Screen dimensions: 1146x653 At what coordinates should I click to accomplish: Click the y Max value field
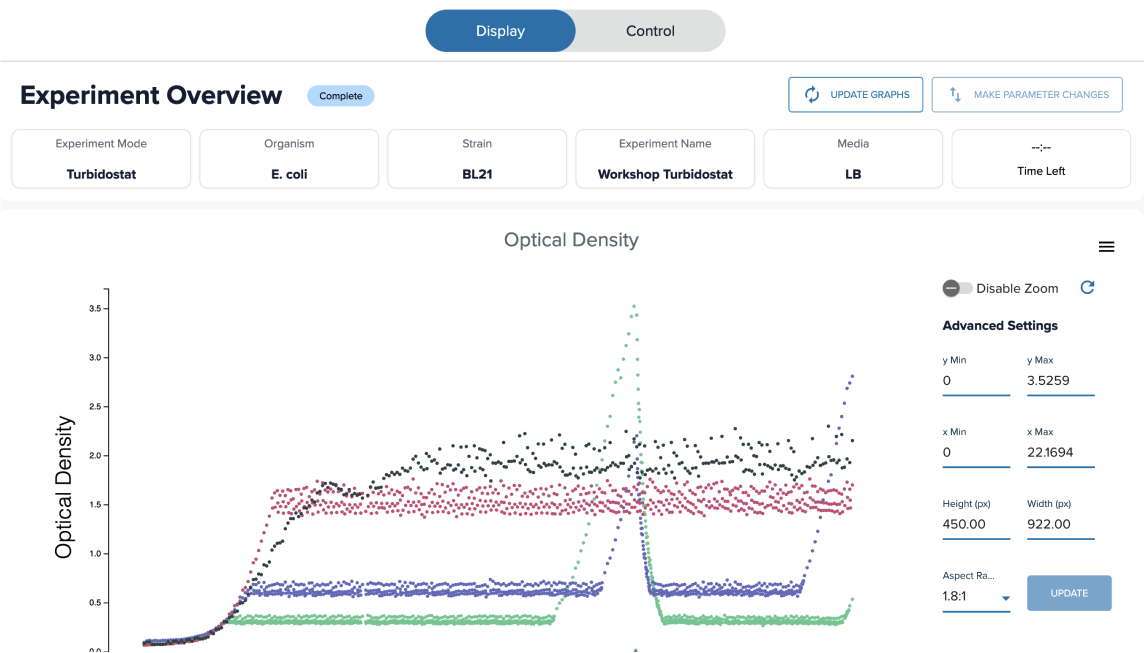[1060, 381]
